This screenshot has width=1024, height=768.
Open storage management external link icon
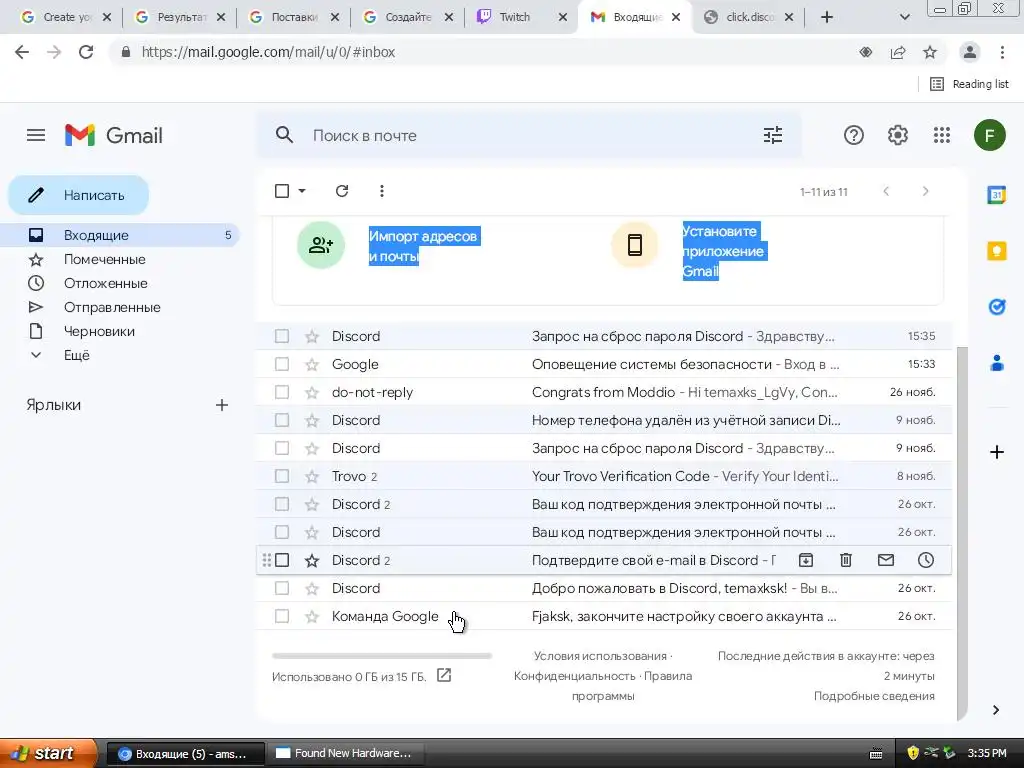tap(444, 675)
